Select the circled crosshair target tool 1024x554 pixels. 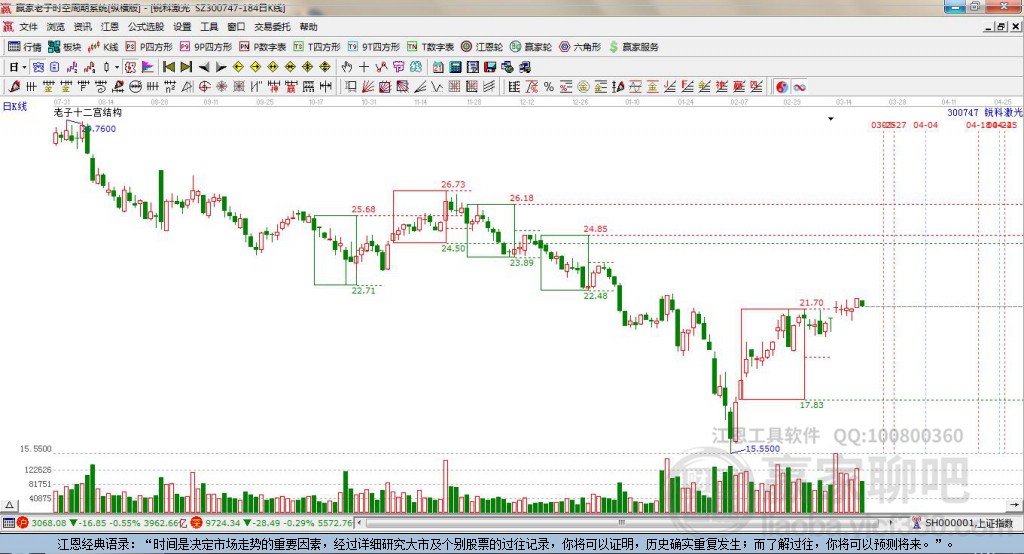204,86
